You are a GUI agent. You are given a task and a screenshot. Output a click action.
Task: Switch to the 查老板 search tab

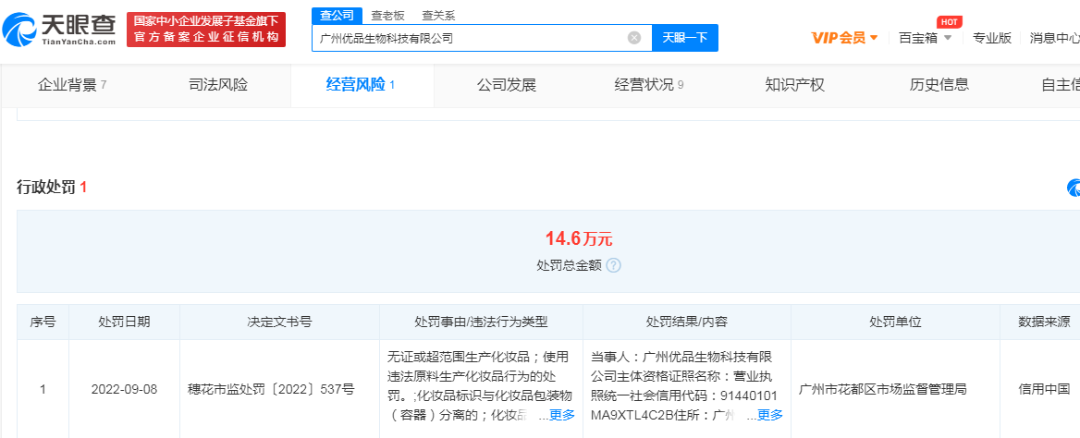387,15
